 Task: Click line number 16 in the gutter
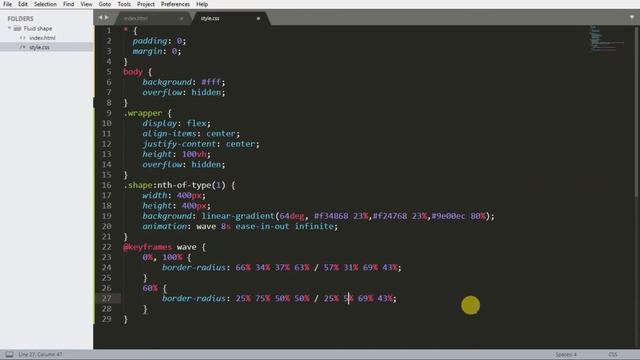tap(106, 185)
